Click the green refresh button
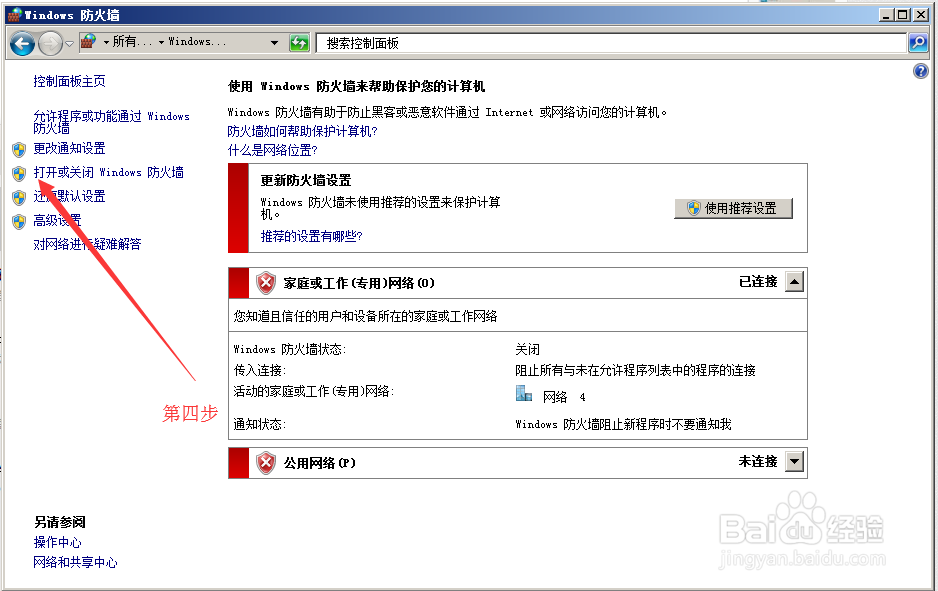Screen dimensions: 938x591 point(299,42)
